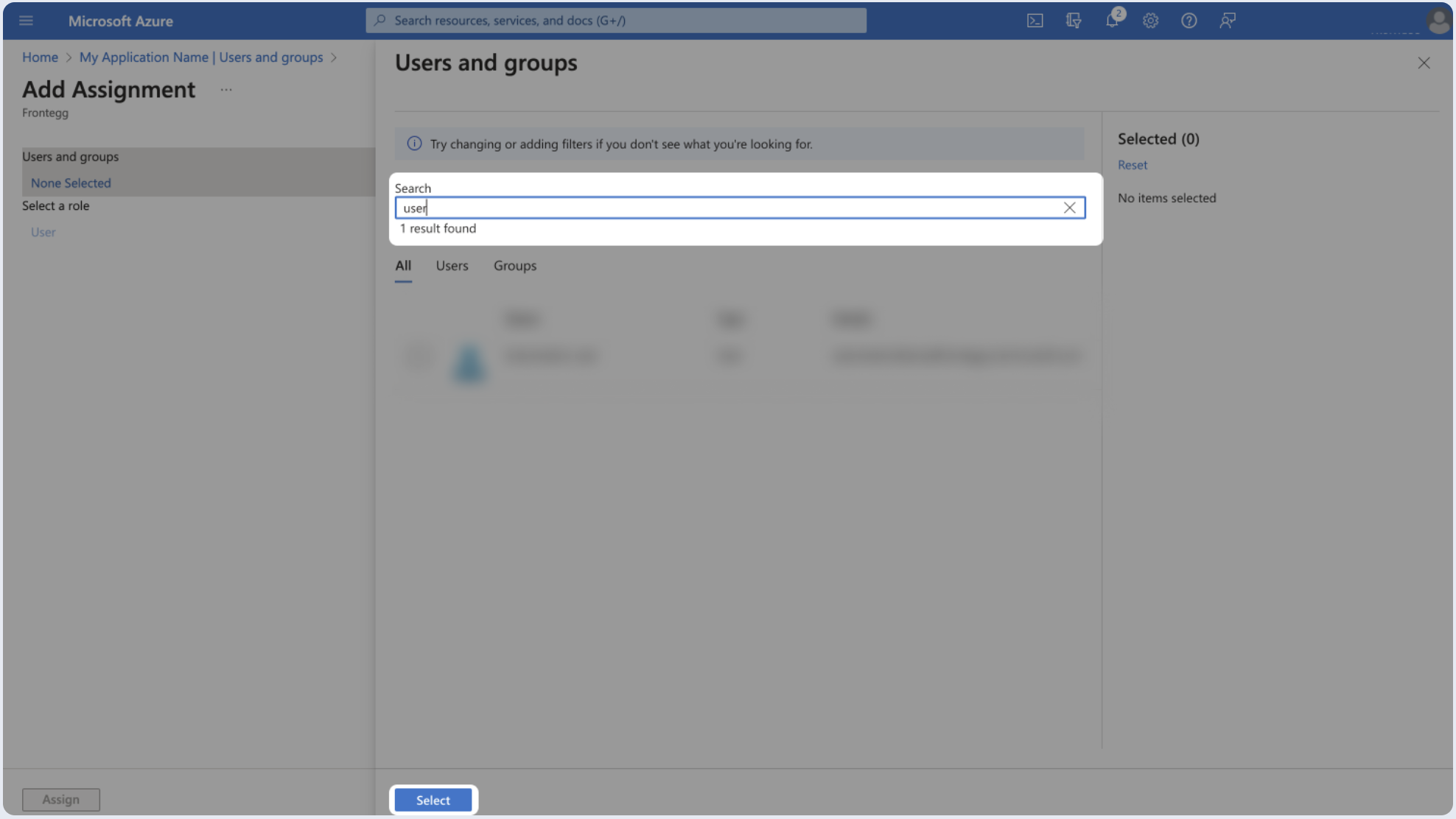
Task: Open Add Assignment ellipsis more options
Action: click(x=226, y=90)
